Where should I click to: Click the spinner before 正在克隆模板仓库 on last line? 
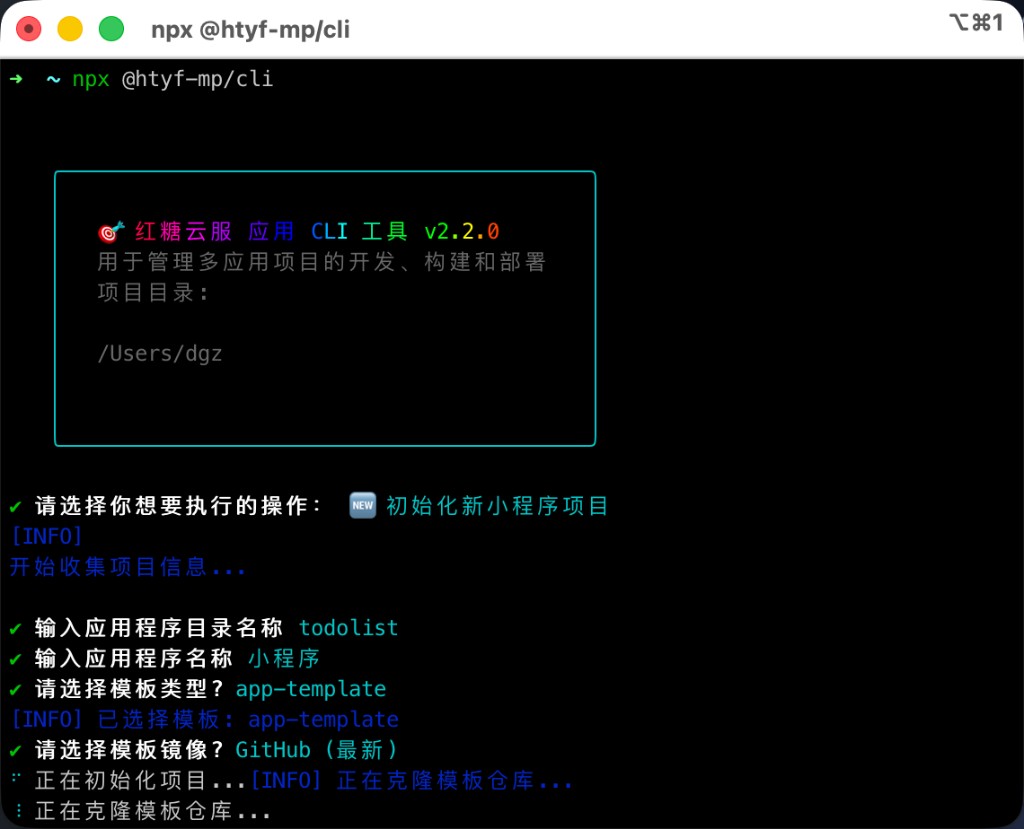(x=16, y=811)
